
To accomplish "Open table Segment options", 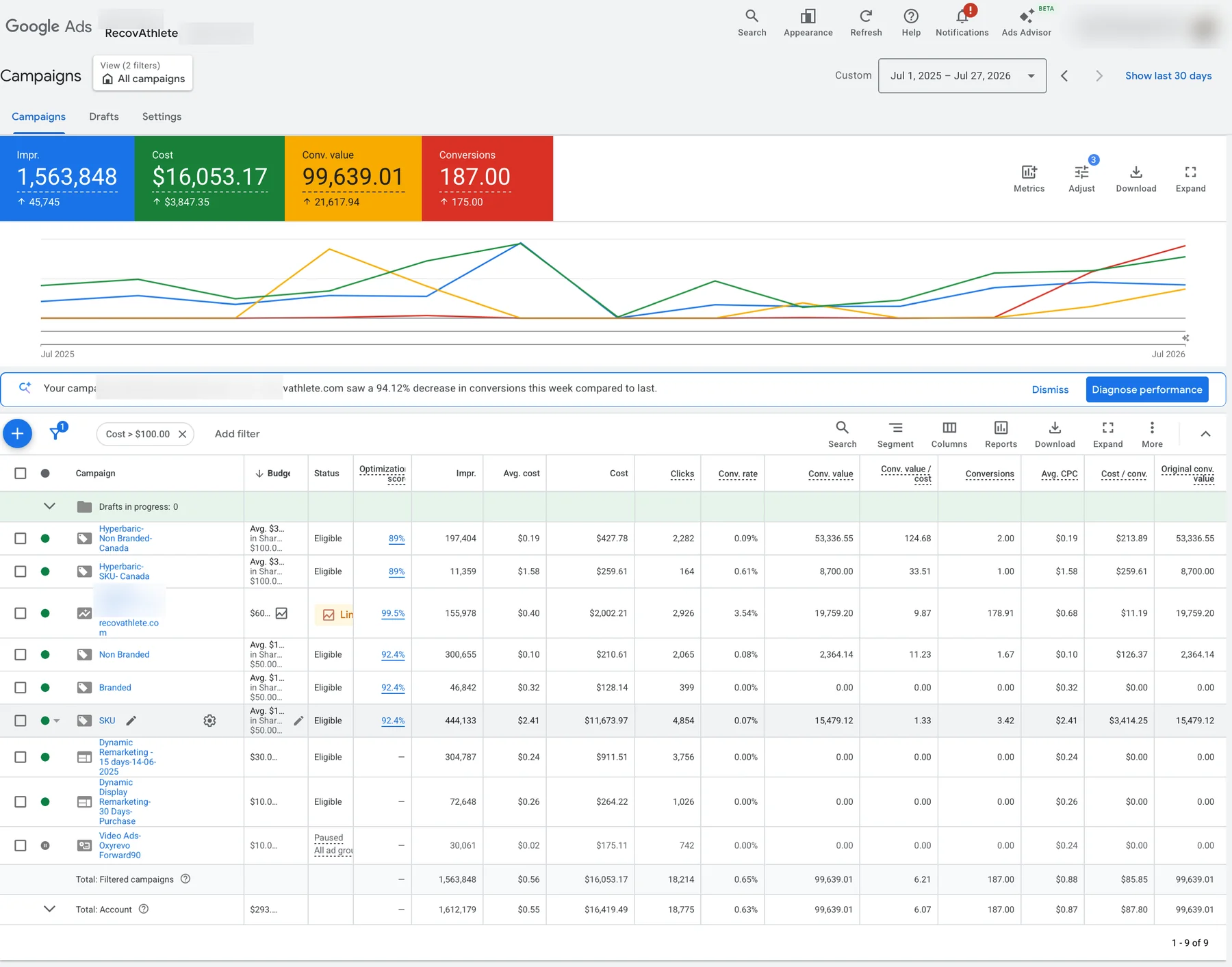I will coord(895,435).
